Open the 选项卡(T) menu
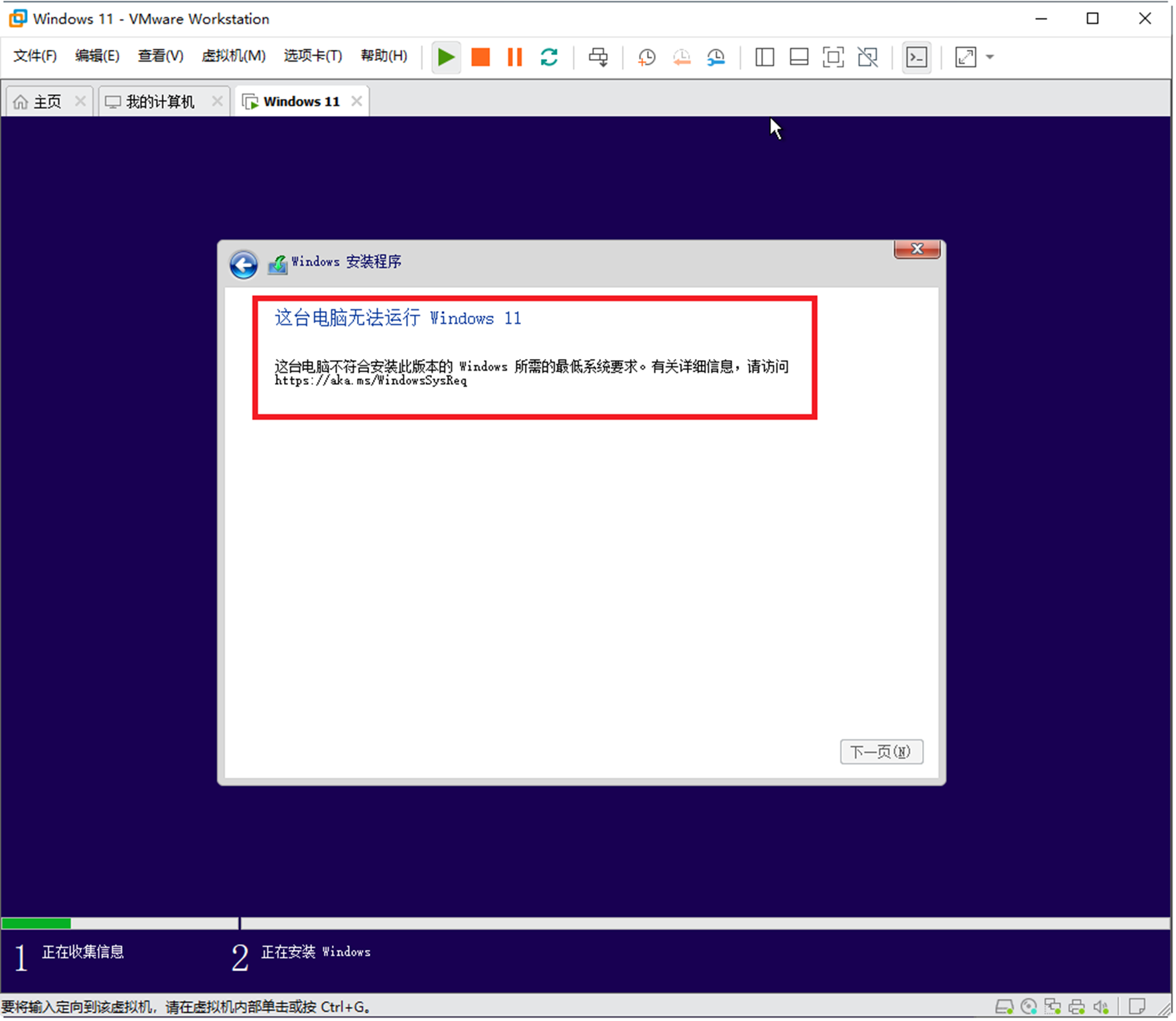Image resolution: width=1176 pixels, height=1021 pixels. coord(313,56)
